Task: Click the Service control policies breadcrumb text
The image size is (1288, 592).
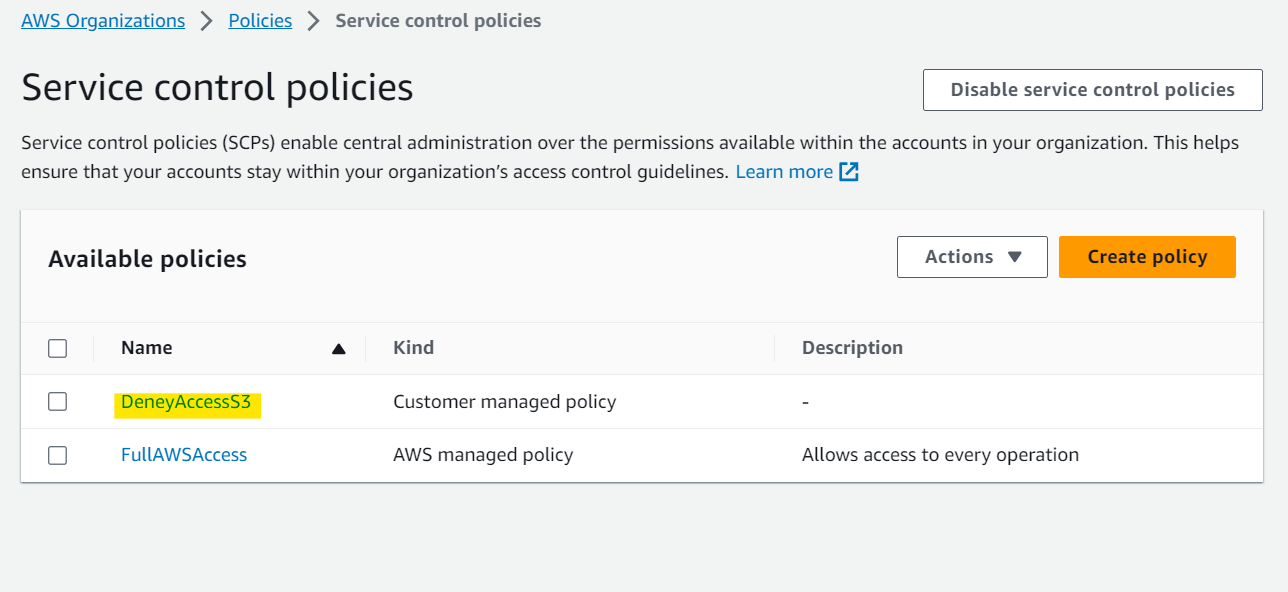Action: [438, 21]
